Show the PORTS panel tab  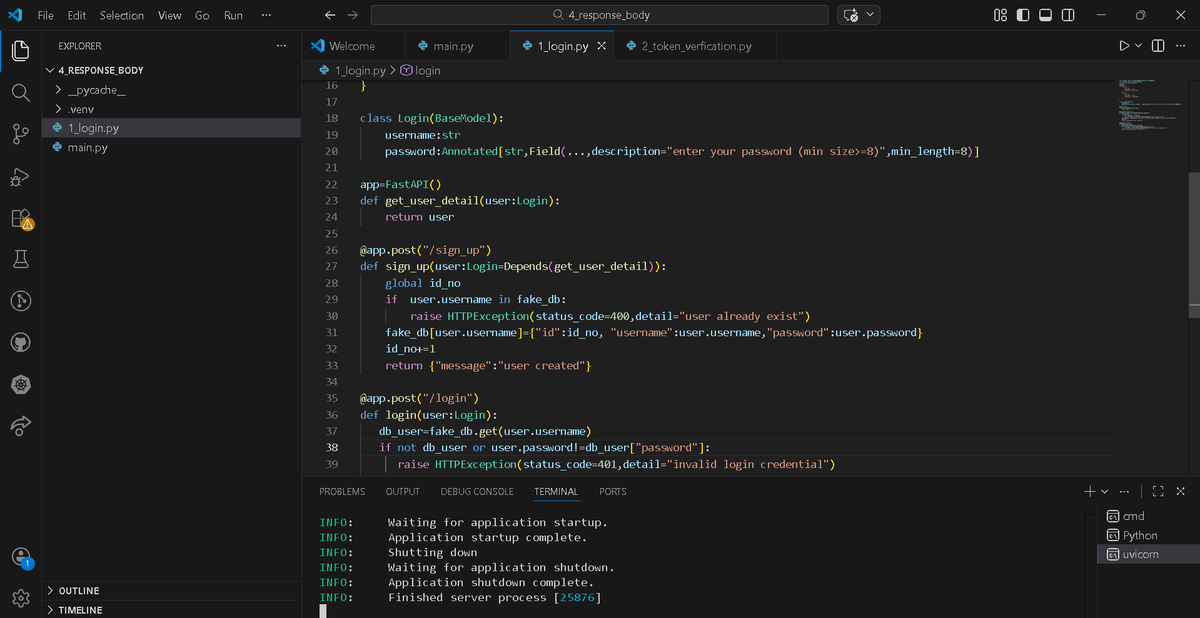613,491
